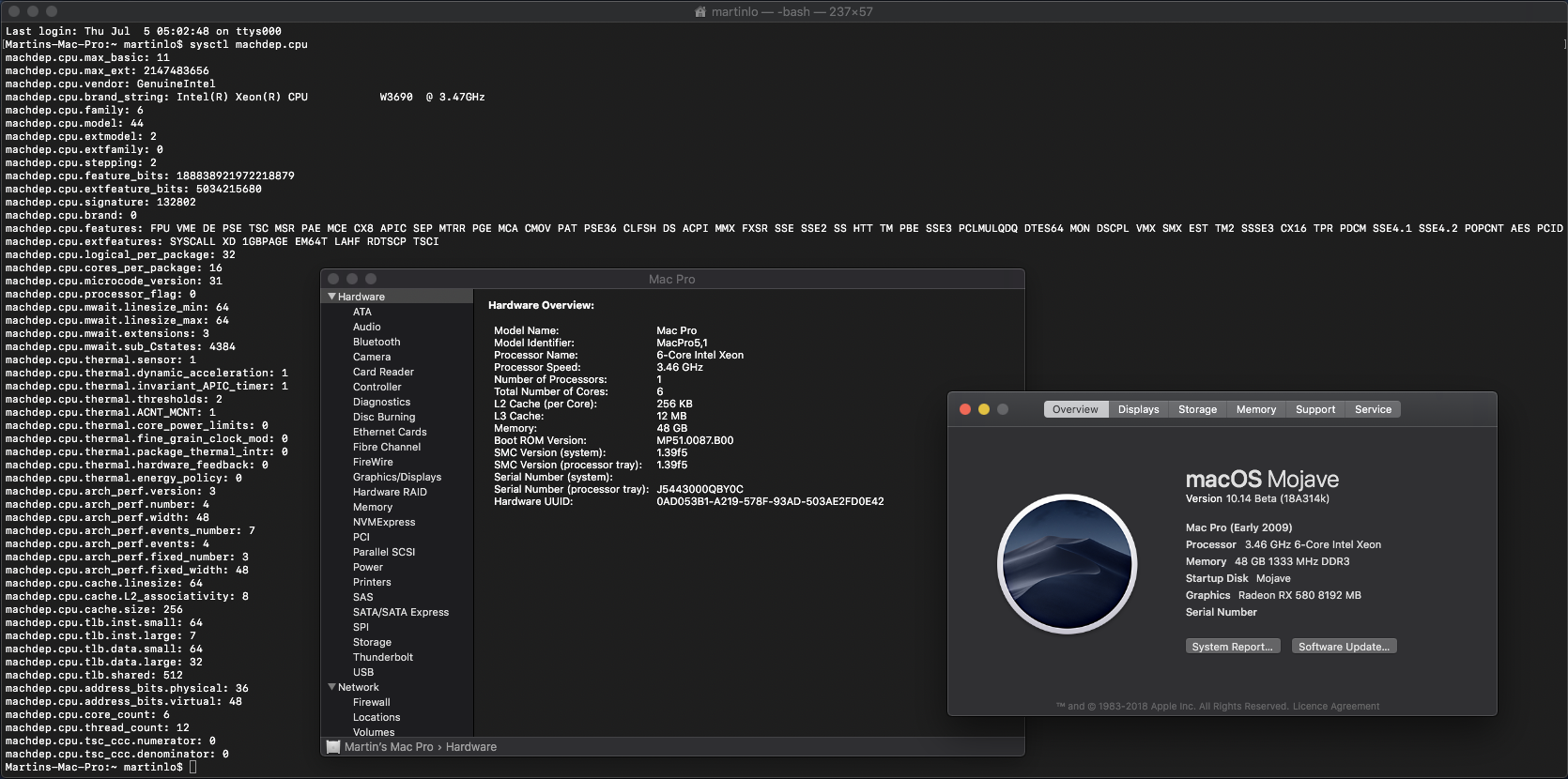Choose Card Reader in the sidebar

(x=383, y=372)
